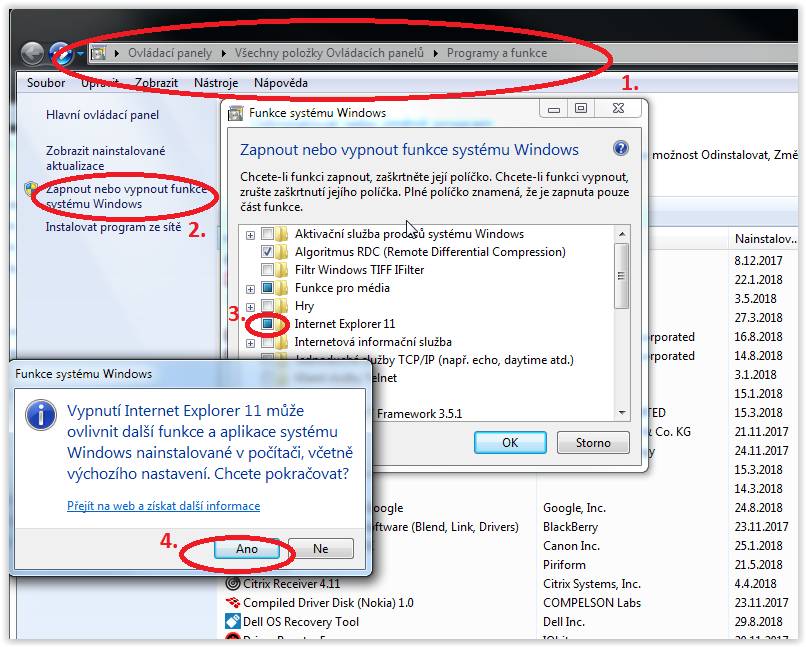Image resolution: width=806 pixels, height=647 pixels.
Task: Open Hlavní ovládací panel link
Action: (x=102, y=115)
